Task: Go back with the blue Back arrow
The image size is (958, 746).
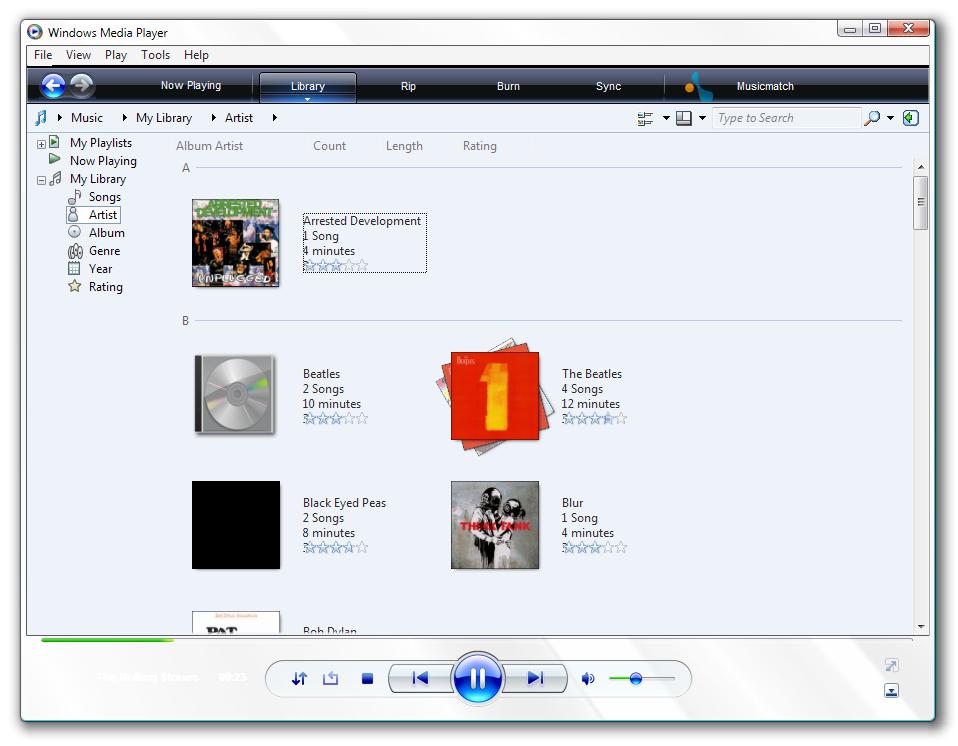Action: (x=53, y=86)
